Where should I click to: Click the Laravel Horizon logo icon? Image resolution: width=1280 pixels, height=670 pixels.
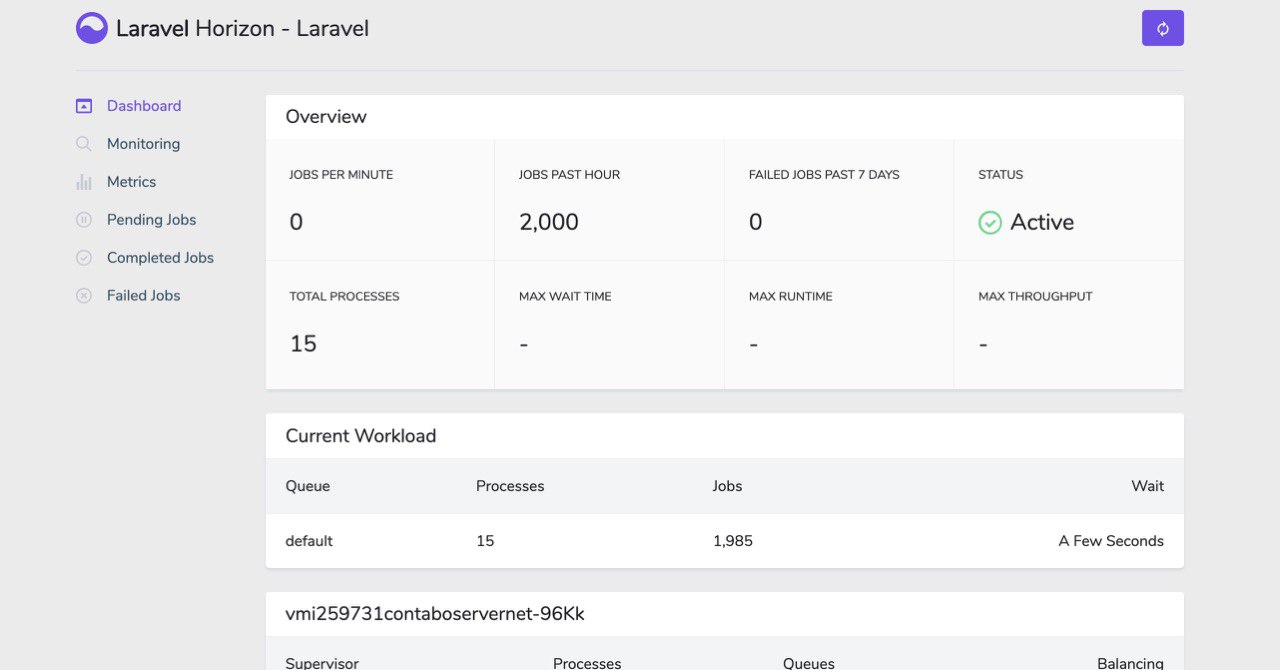[92, 28]
